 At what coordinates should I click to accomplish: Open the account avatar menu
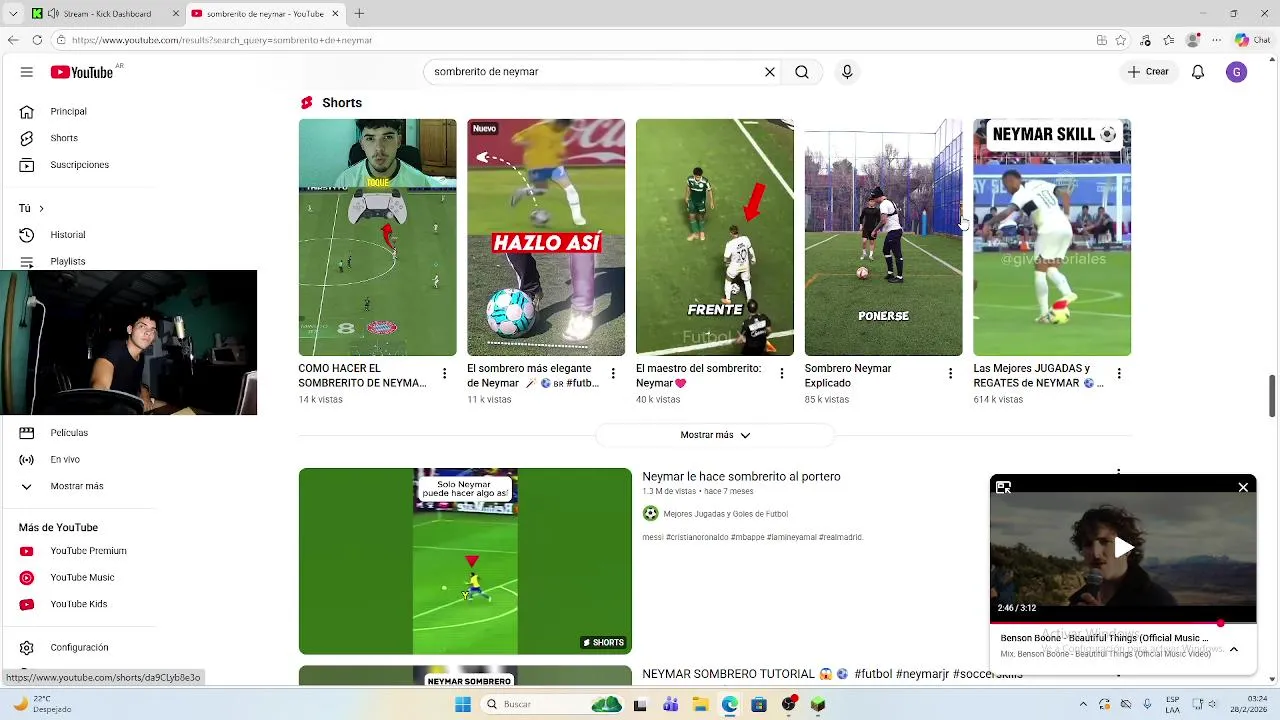[1237, 72]
